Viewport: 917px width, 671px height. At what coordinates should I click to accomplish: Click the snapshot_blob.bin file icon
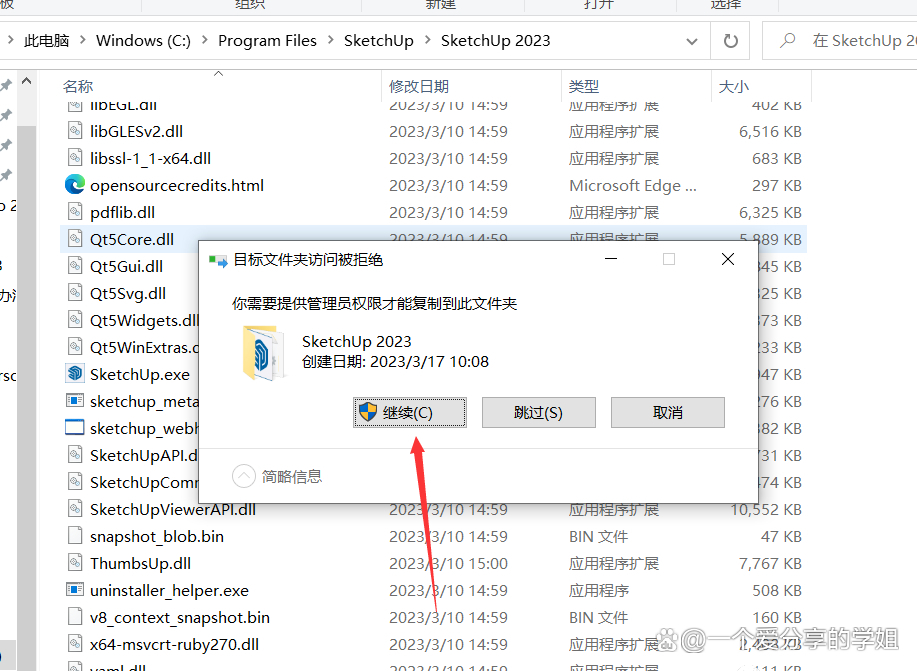(x=75, y=535)
